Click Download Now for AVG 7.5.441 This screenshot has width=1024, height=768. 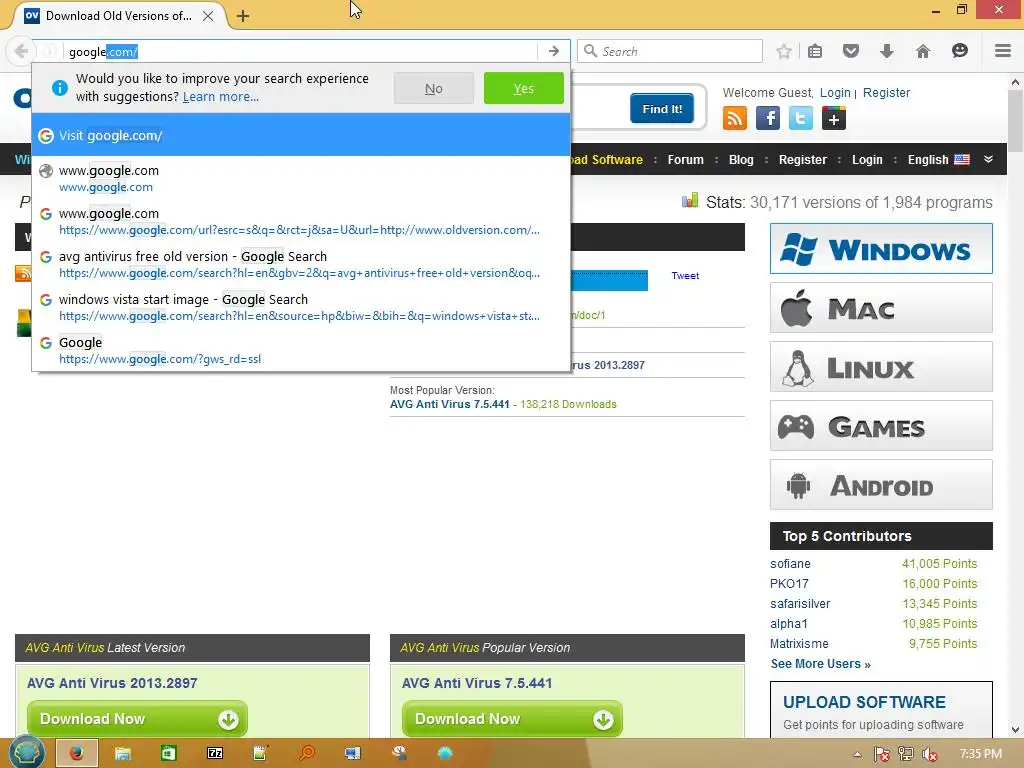512,719
